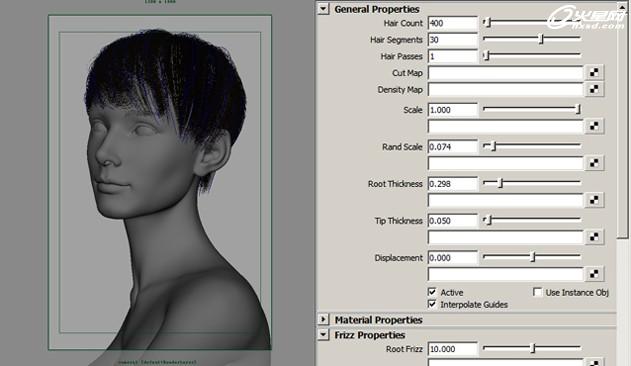Click the Hair Count slider
The image size is (631, 366).
click(x=532, y=23)
